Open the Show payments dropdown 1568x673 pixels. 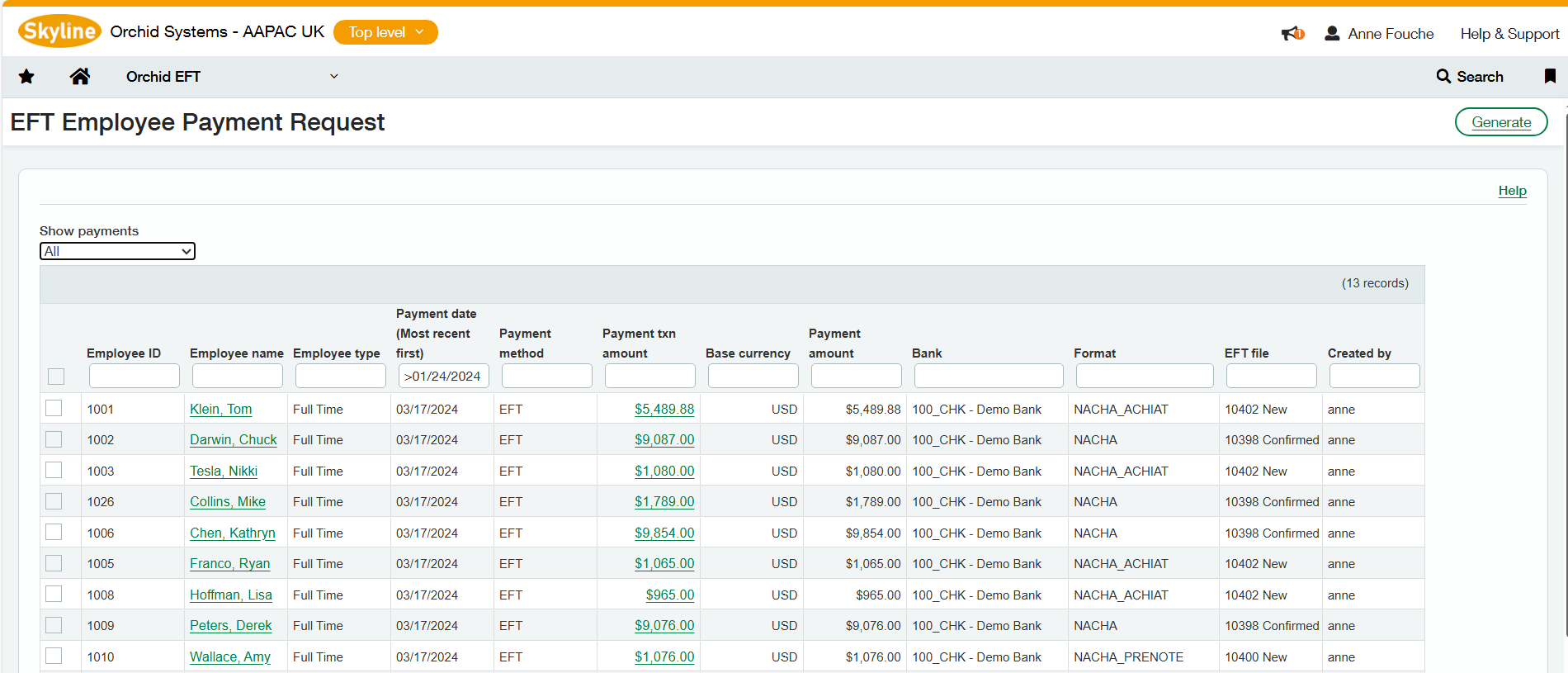[x=117, y=251]
